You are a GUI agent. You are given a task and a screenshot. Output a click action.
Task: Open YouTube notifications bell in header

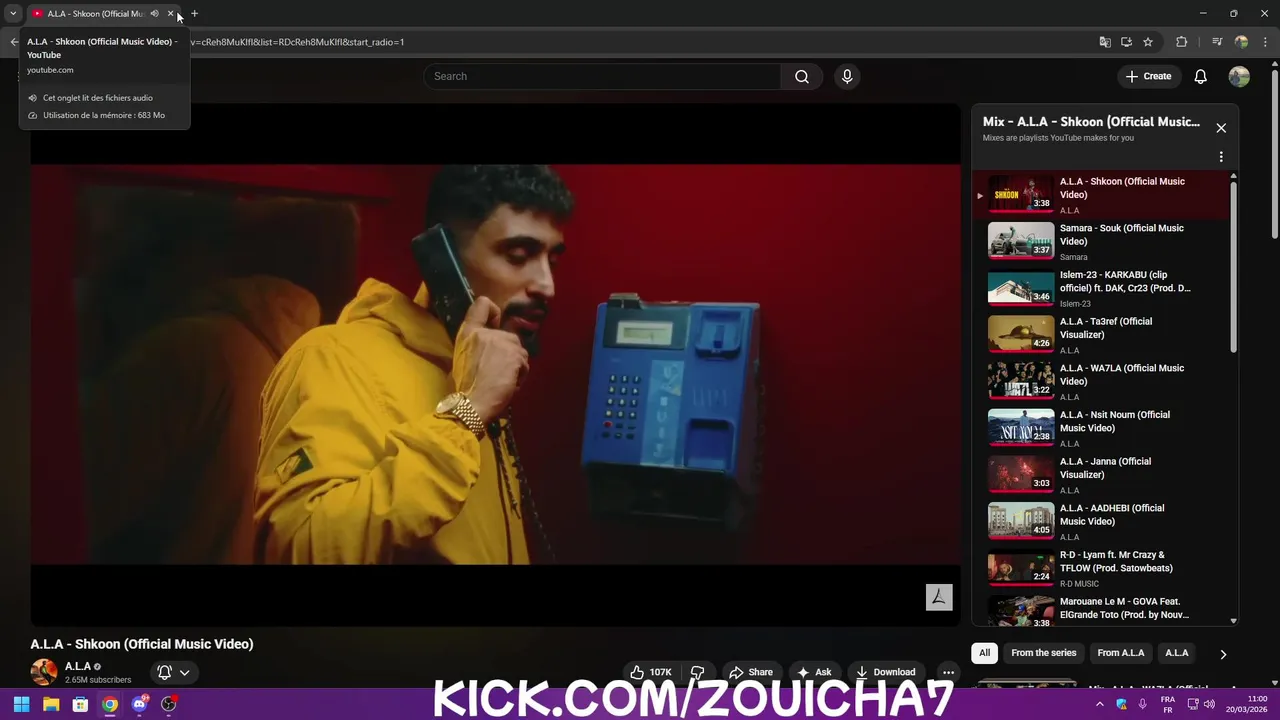[1200, 76]
